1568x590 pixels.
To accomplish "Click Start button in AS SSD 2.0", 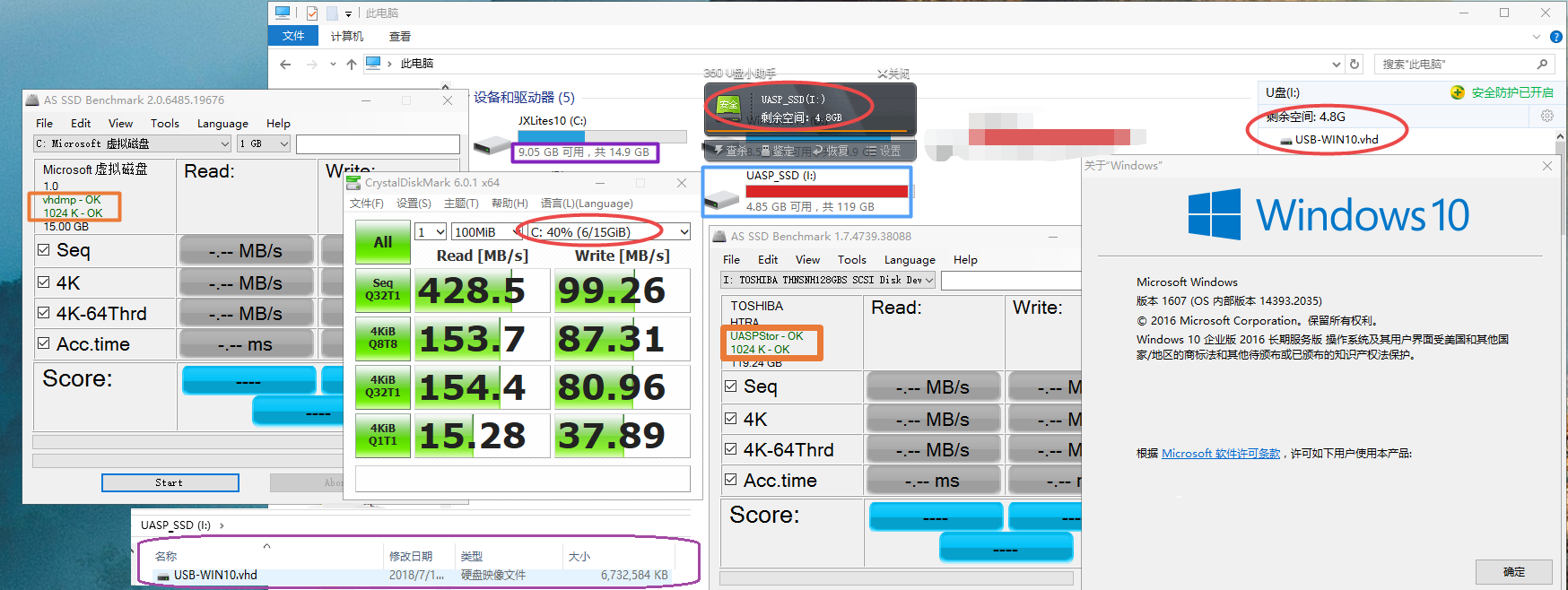I will click(170, 482).
